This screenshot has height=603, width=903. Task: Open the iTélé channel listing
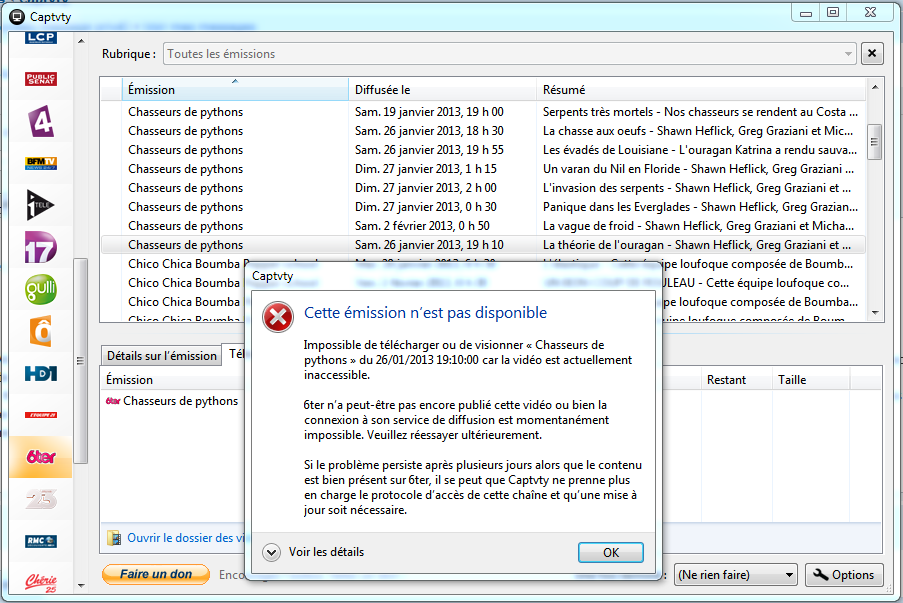tap(40, 205)
